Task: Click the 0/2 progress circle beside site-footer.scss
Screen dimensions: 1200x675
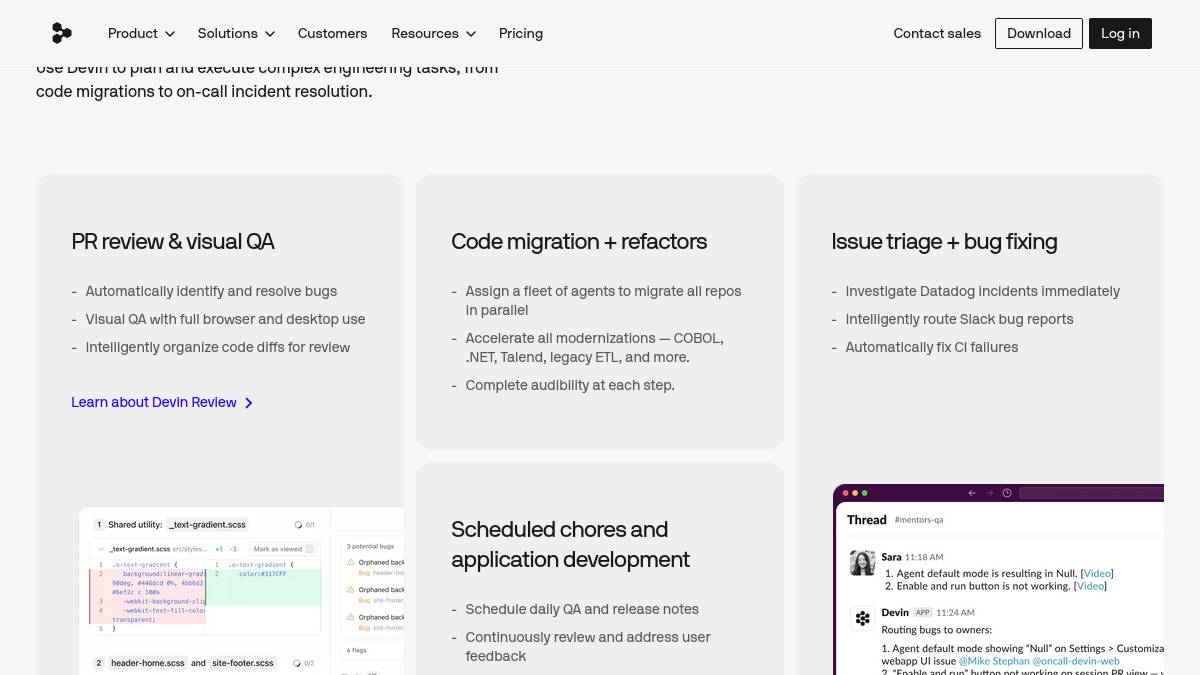Action: [x=296, y=663]
